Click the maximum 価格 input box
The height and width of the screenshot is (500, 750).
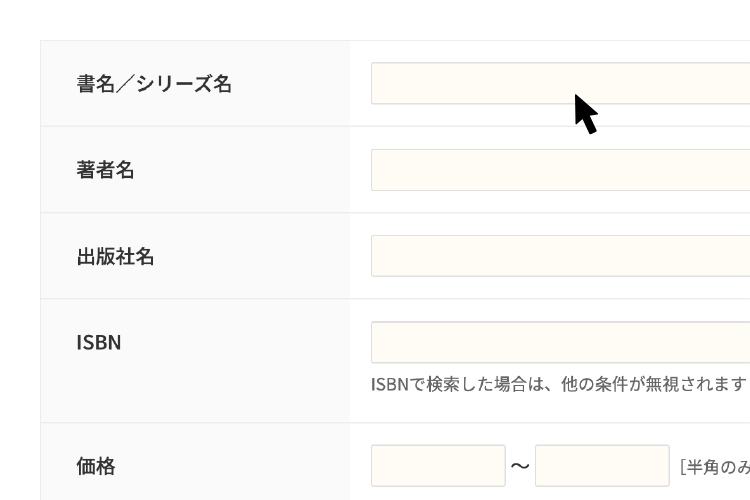click(x=602, y=466)
